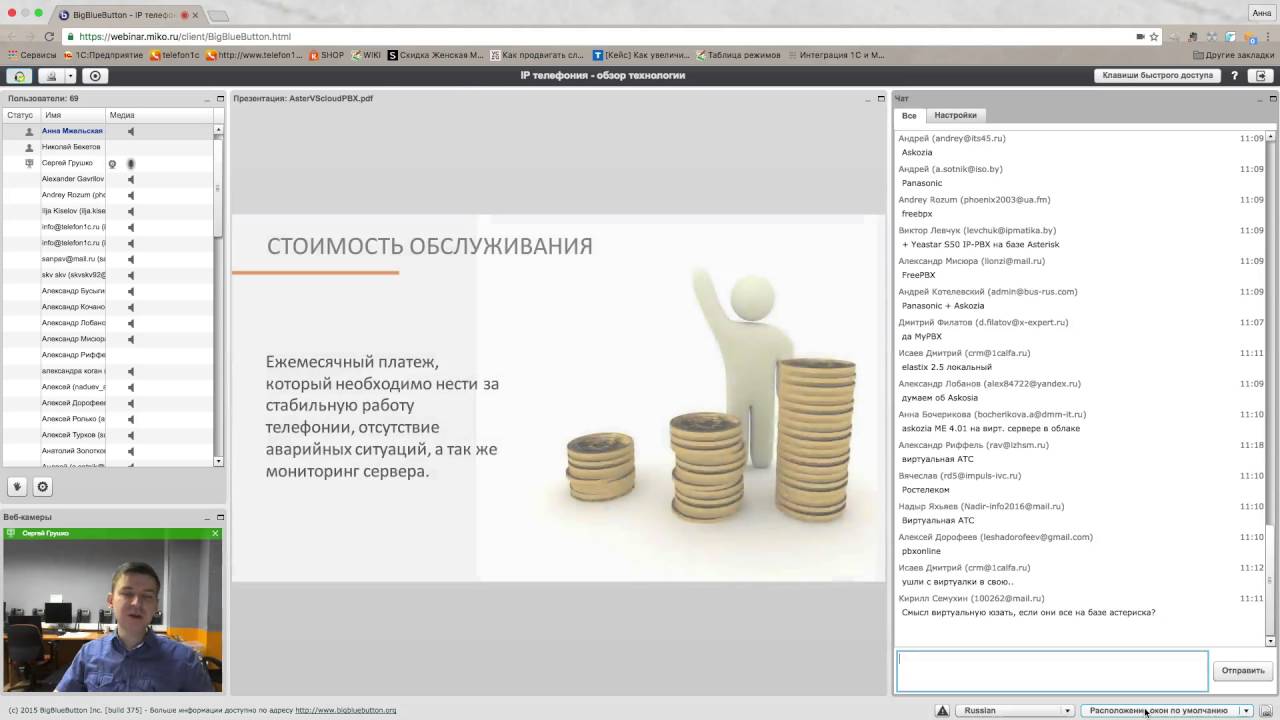The image size is (1280, 720).
Task: Minimize the Веб-камеры panel
Action: (x=206, y=517)
